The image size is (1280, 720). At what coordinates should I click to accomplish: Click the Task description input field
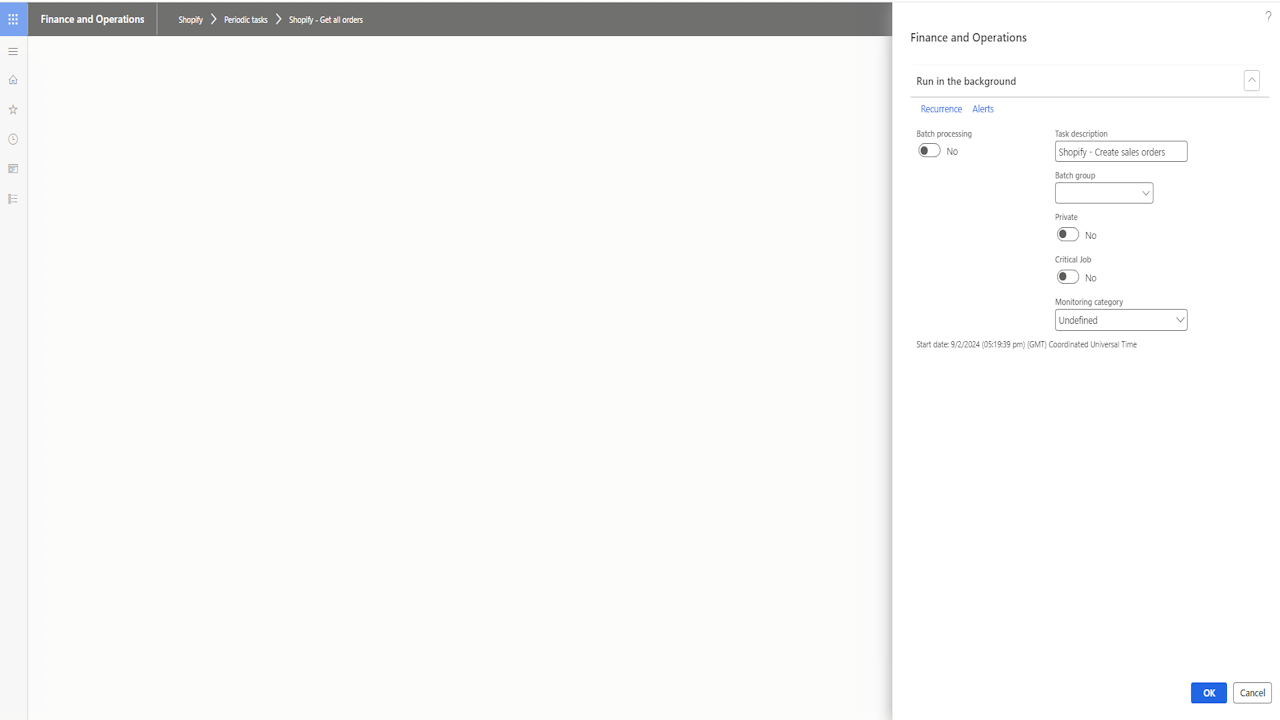pyautogui.click(x=1121, y=152)
